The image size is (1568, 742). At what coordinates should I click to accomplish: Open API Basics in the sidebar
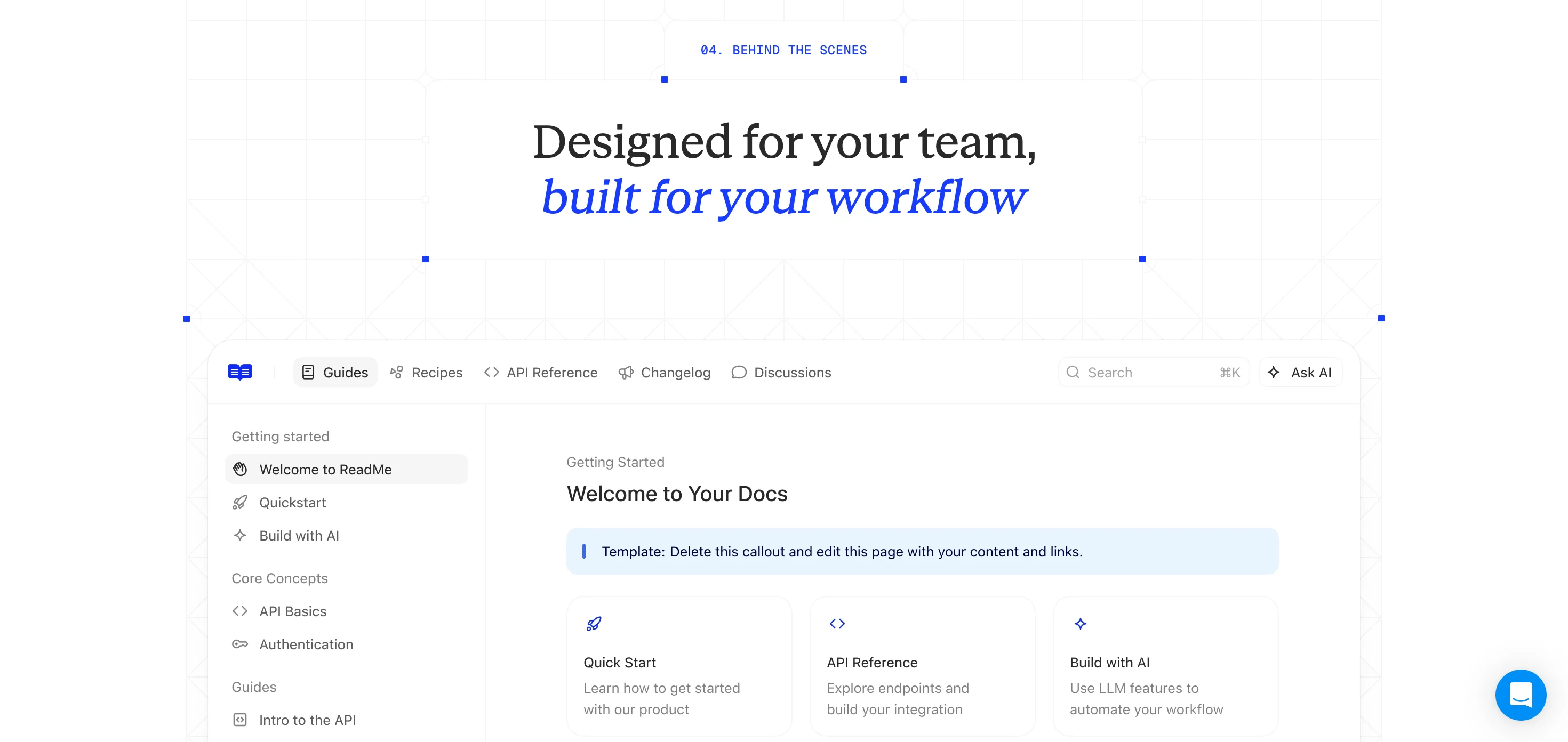[346, 611]
